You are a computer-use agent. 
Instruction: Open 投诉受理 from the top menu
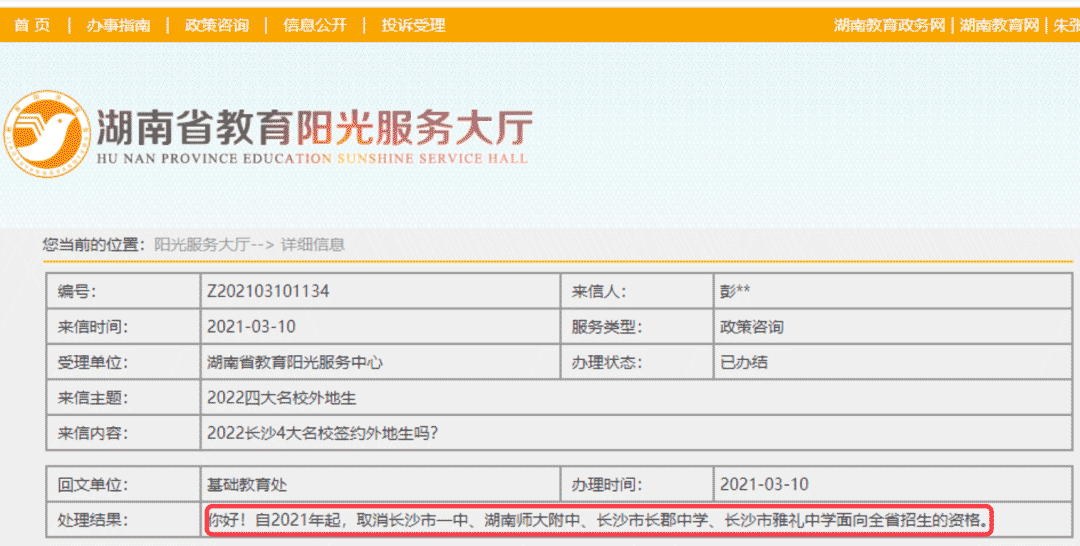pos(414,25)
